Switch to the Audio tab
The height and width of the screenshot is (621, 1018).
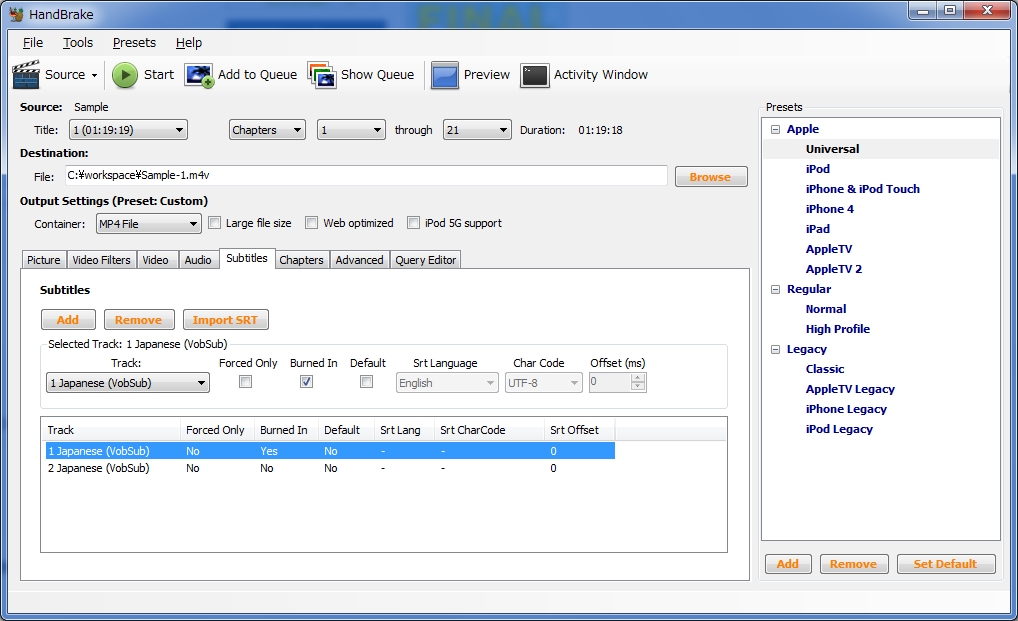click(198, 260)
